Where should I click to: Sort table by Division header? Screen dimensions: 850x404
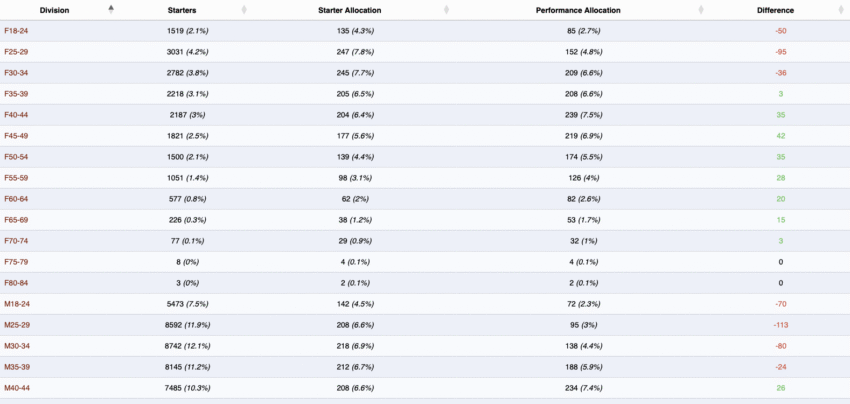[x=54, y=10]
